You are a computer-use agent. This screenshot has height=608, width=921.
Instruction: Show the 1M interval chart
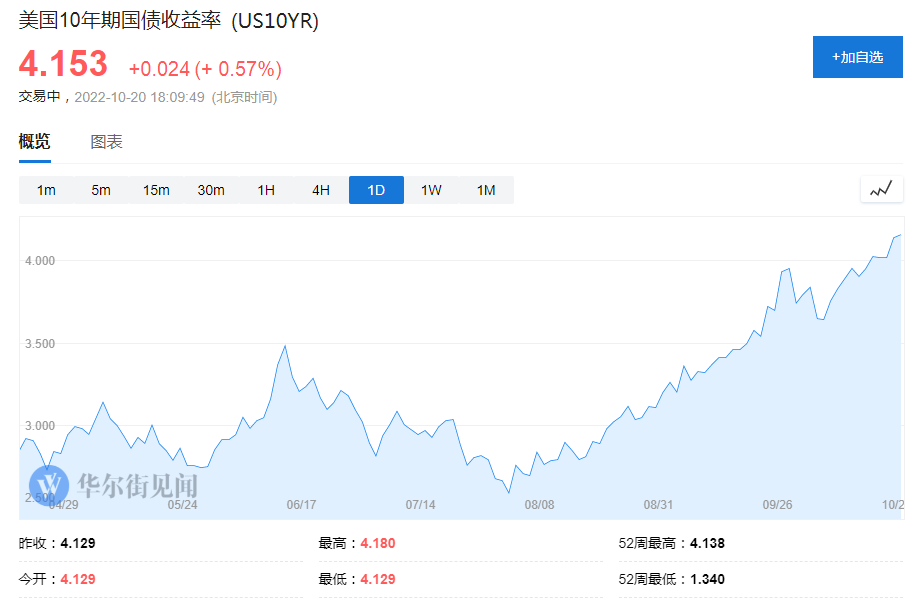[486, 190]
